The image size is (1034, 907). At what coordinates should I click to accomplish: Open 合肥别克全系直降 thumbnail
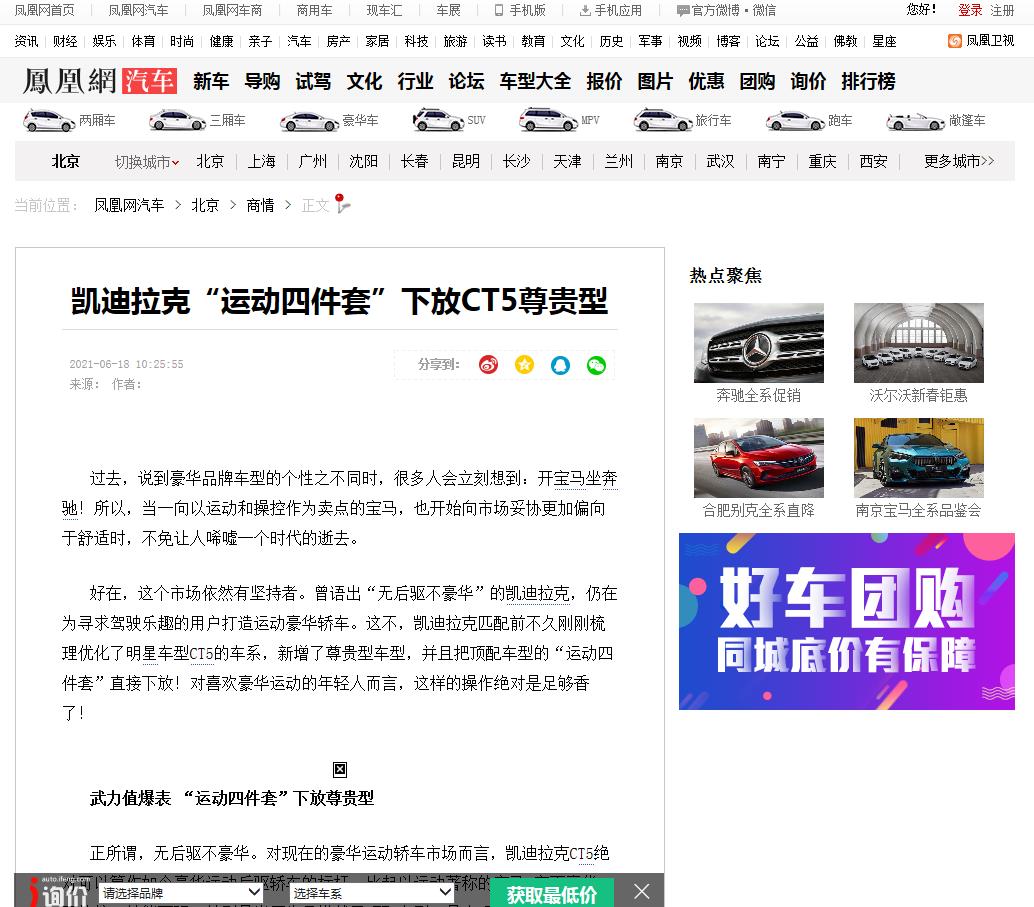click(758, 458)
